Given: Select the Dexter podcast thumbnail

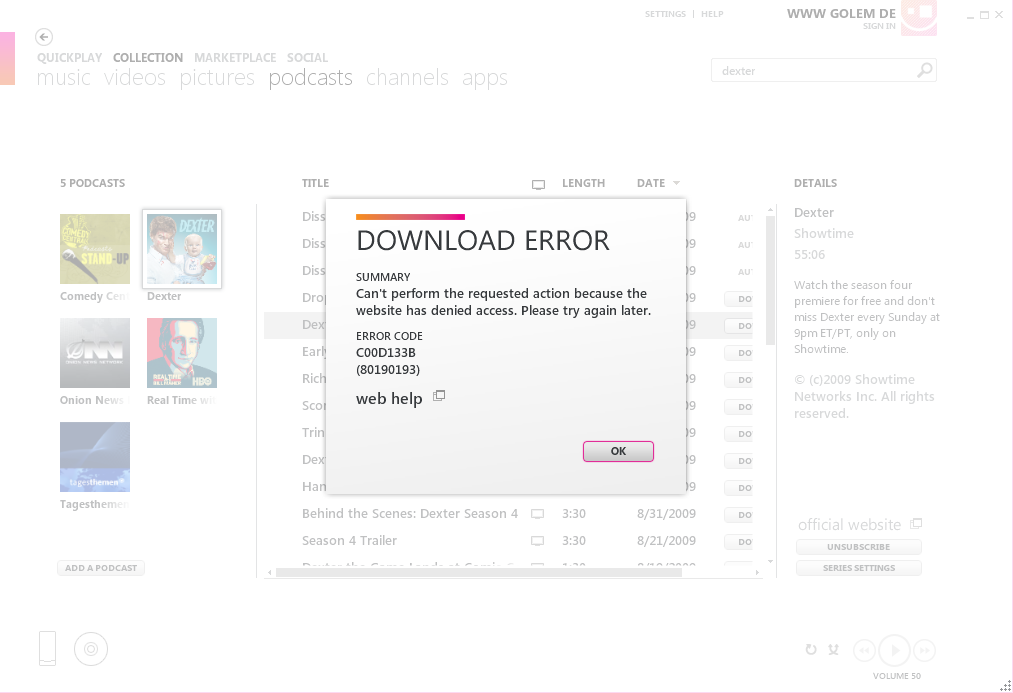Looking at the screenshot, I should (181, 248).
